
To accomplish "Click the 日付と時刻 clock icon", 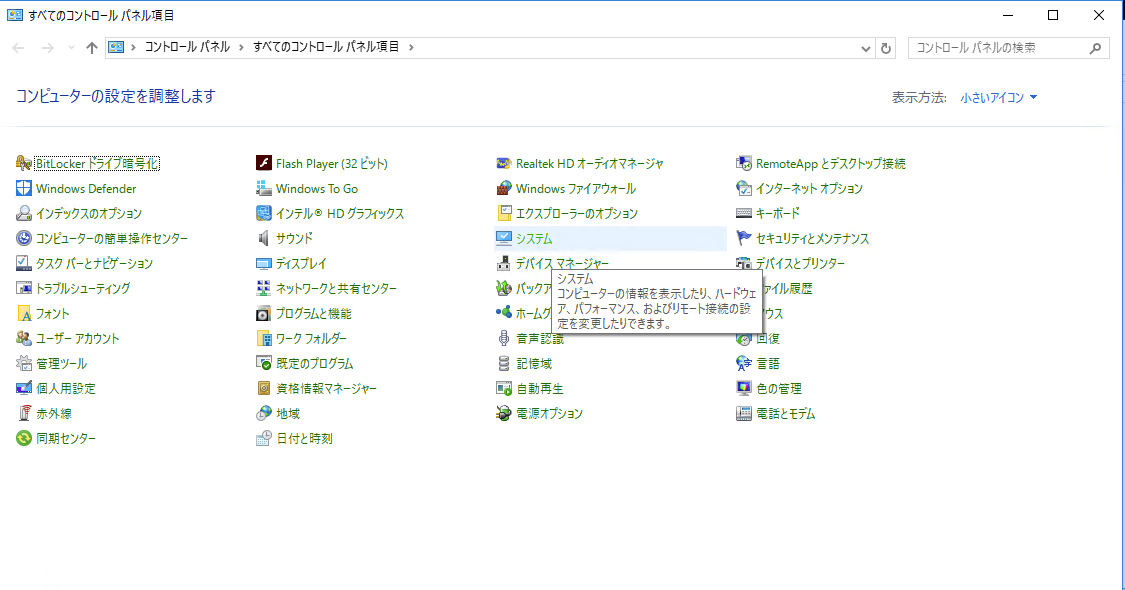I will [x=264, y=438].
